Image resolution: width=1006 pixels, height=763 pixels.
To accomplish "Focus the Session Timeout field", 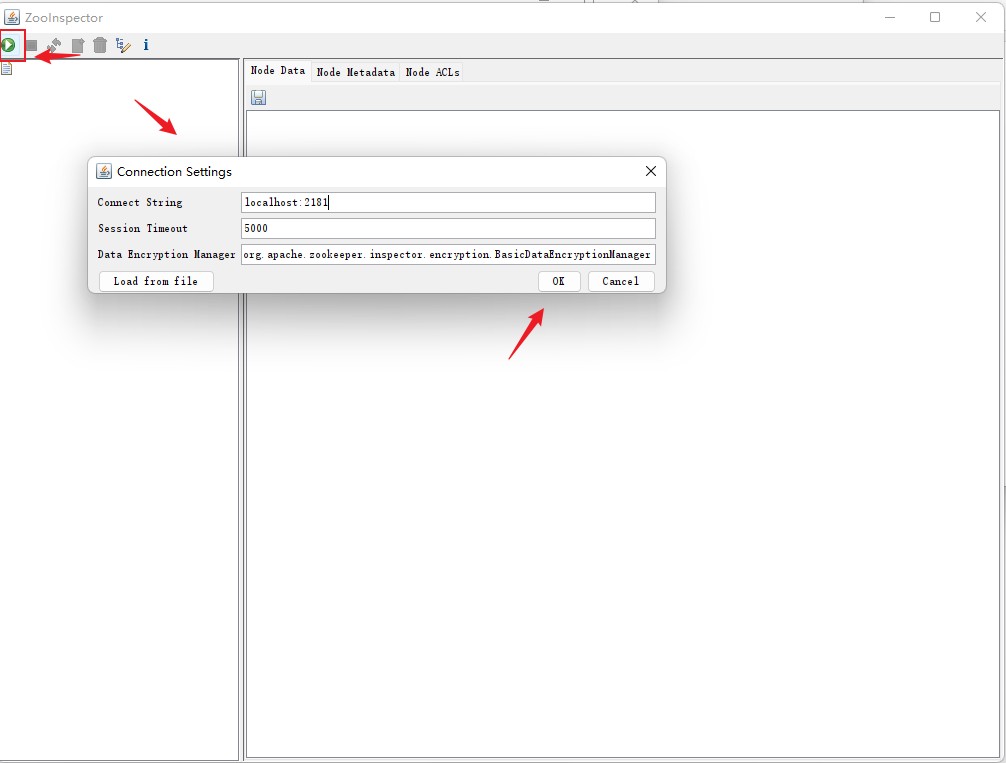I will click(x=448, y=228).
